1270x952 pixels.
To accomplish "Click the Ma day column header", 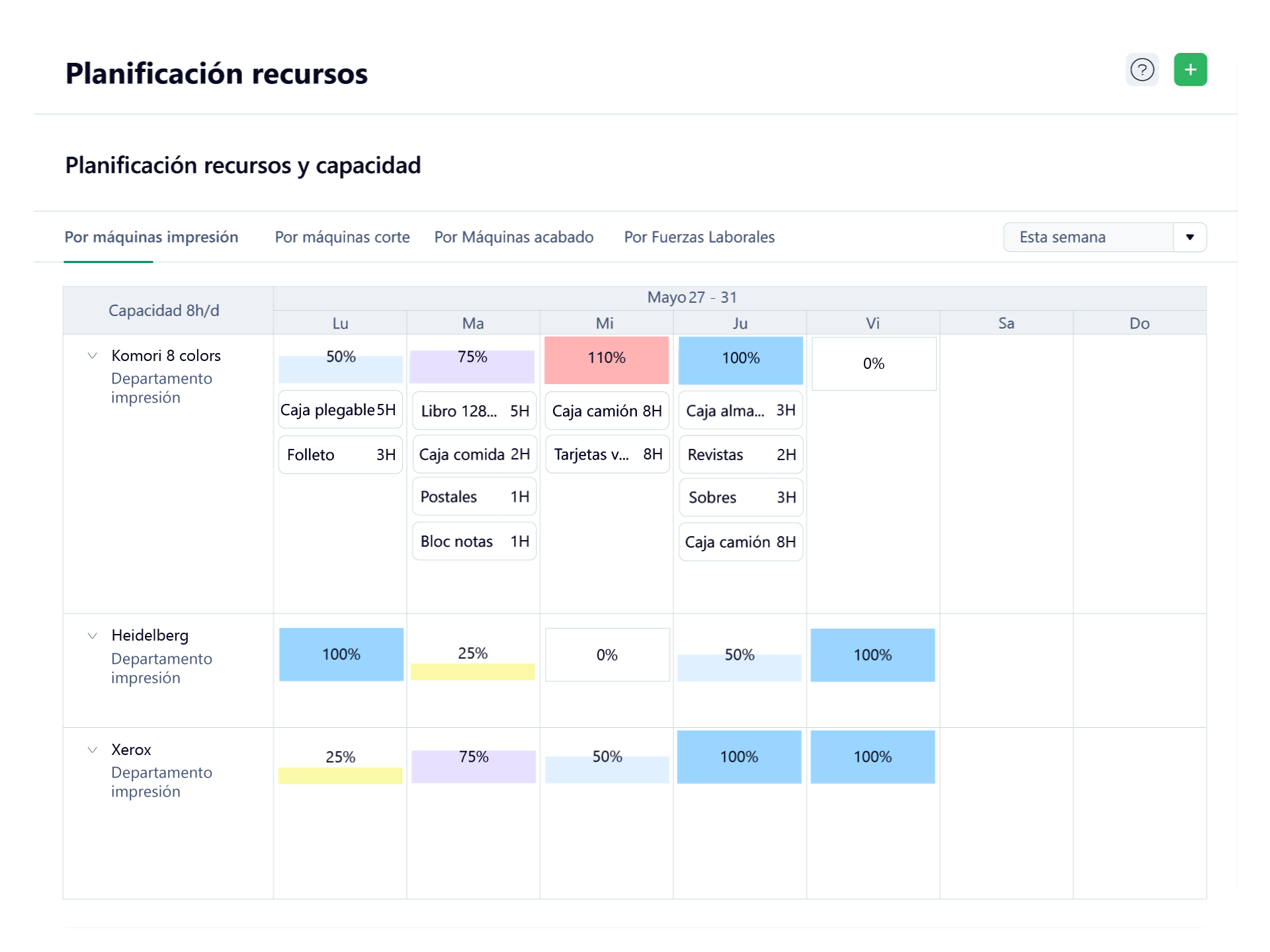I will coord(473,323).
